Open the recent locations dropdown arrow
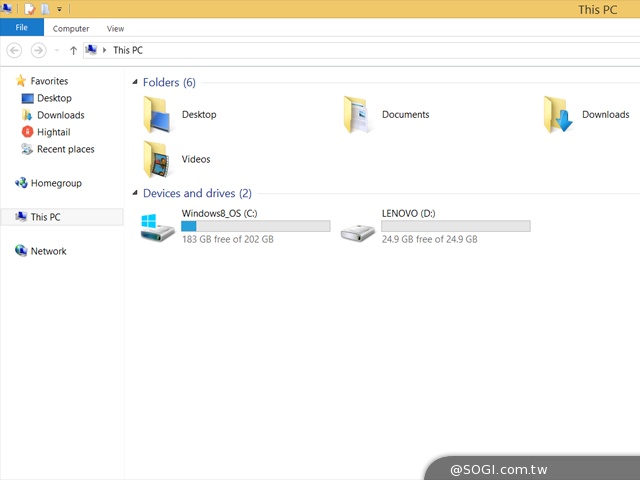 click(x=56, y=50)
